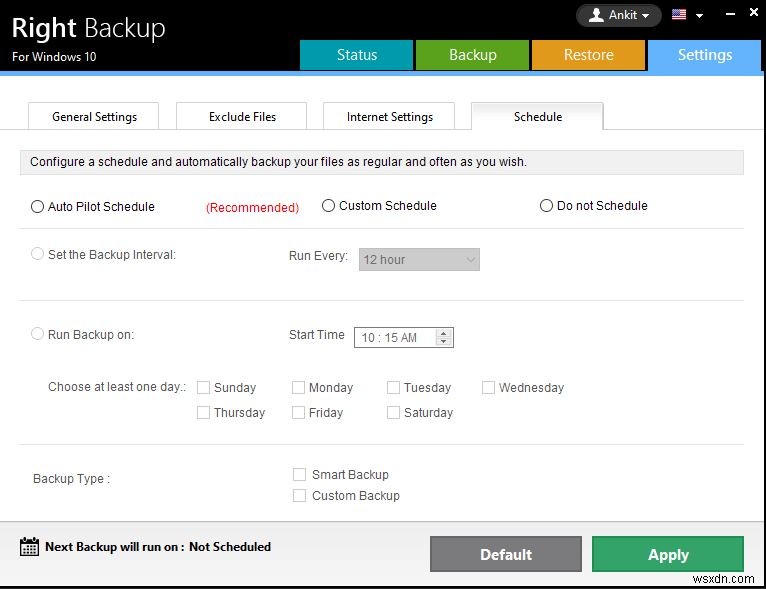Click the Start Time input field

[396, 338]
